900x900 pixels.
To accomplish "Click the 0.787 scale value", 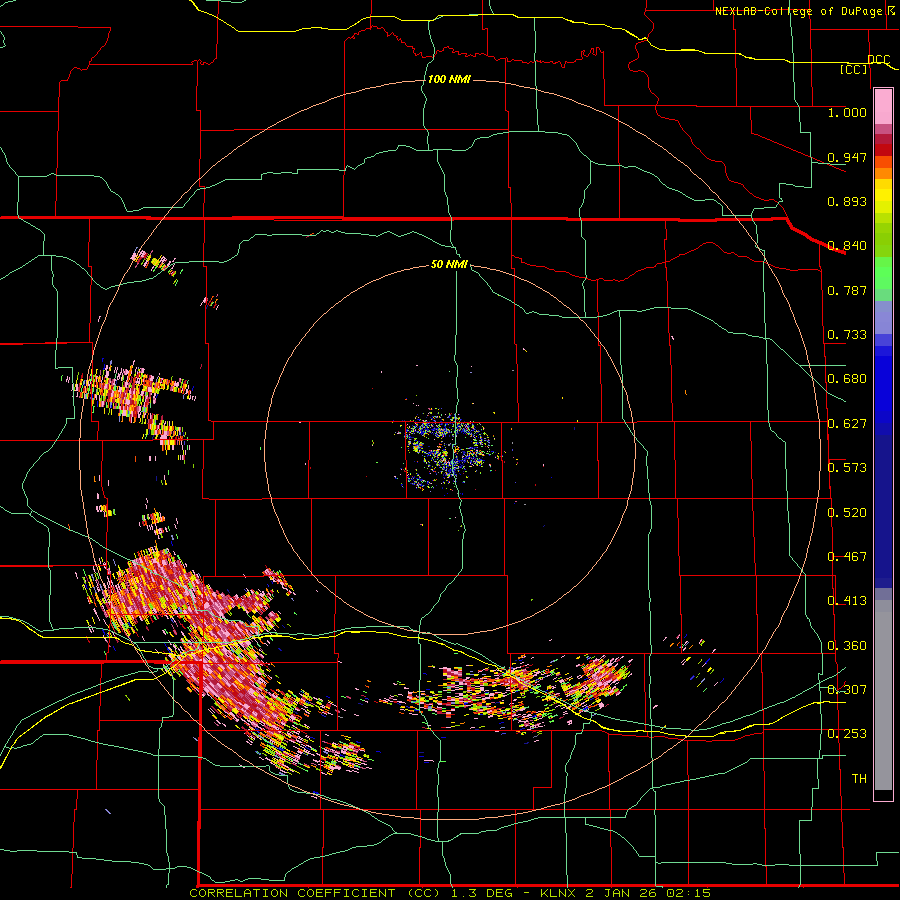I will (847, 290).
